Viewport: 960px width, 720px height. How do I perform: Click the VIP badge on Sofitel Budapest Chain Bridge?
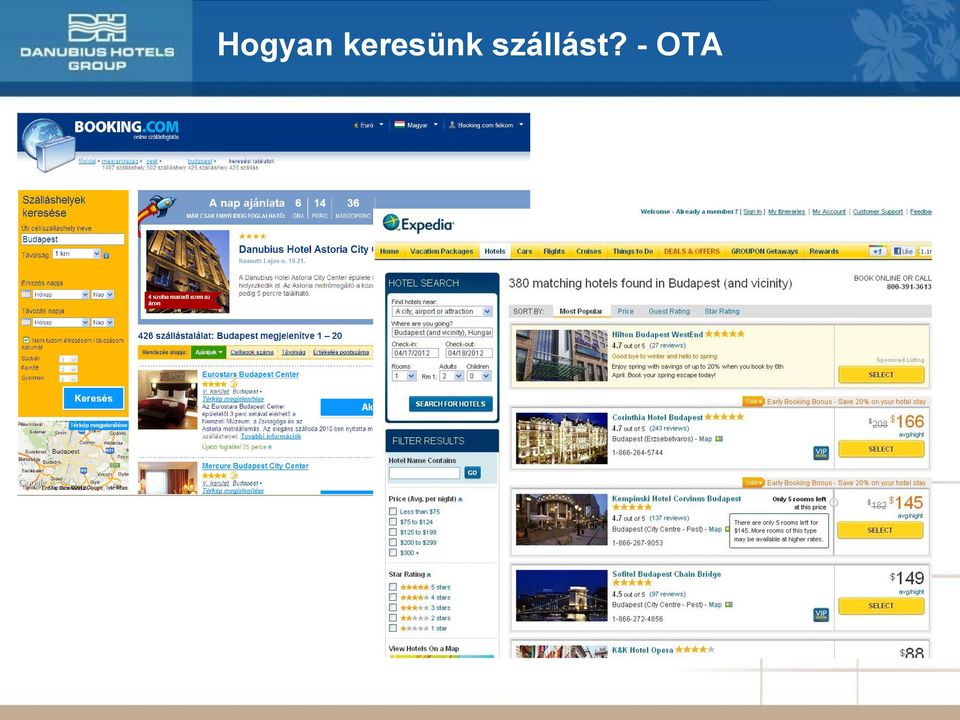[x=820, y=614]
